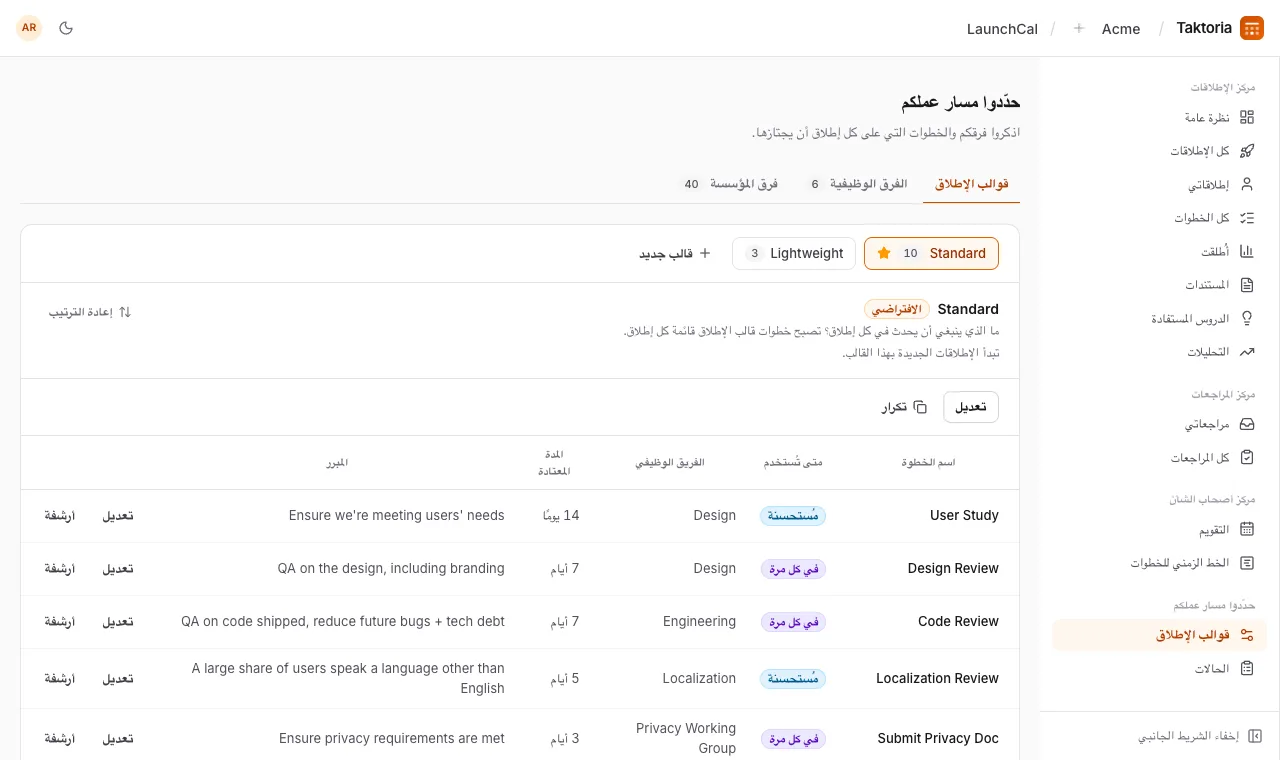Click تعديل in the User Study row
This screenshot has width=1280, height=760.
118,516
